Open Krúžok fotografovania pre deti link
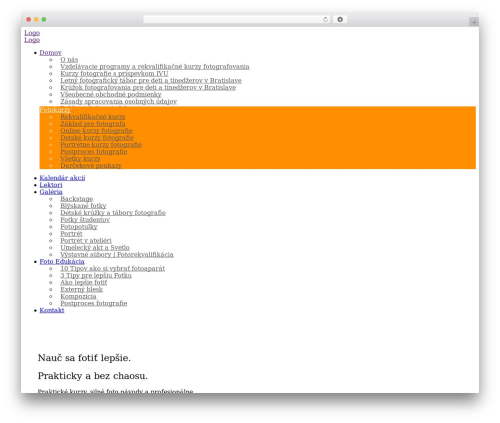Screen dimensions: 500x423 (148, 88)
